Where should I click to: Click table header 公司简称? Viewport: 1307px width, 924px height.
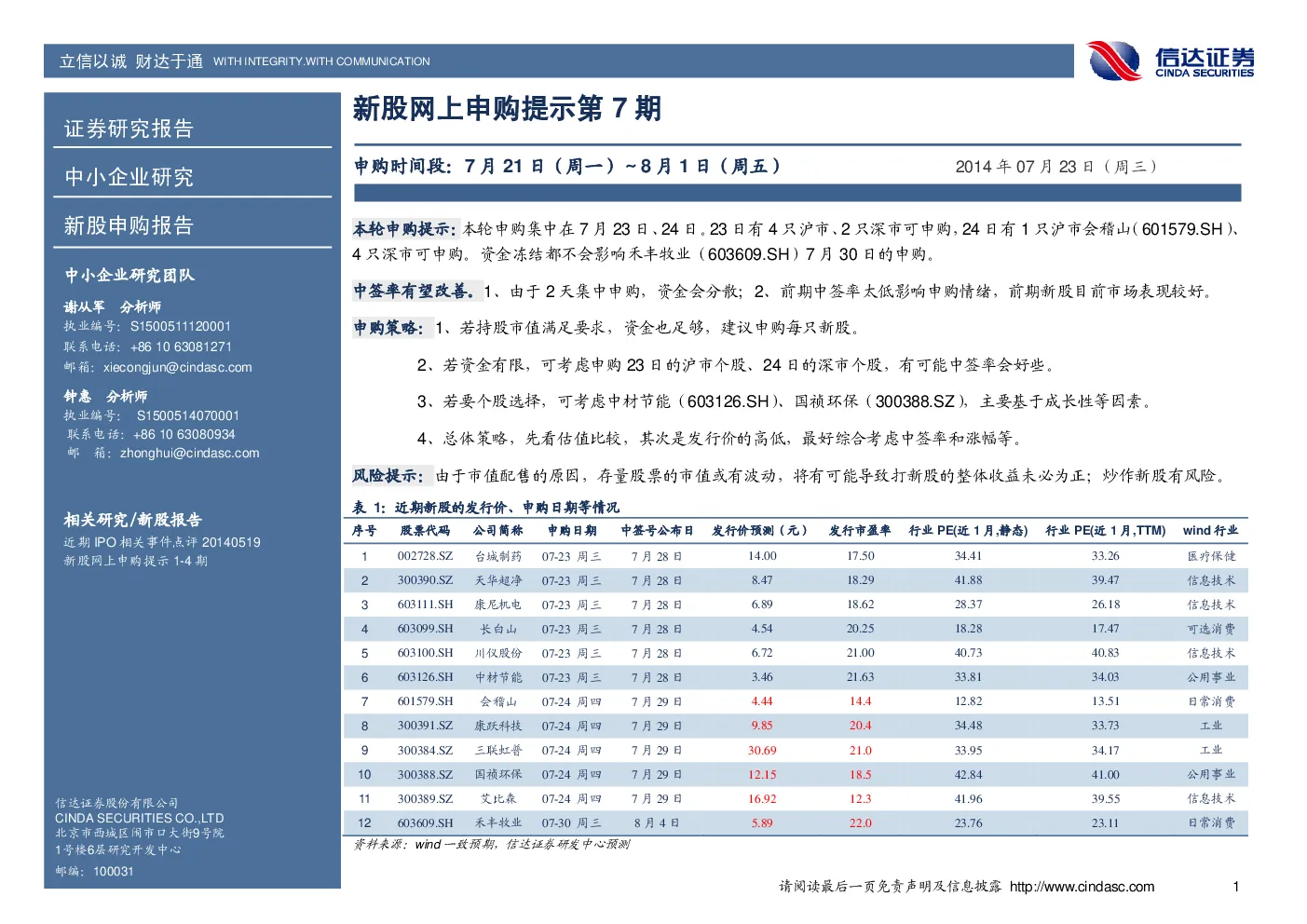point(498,531)
